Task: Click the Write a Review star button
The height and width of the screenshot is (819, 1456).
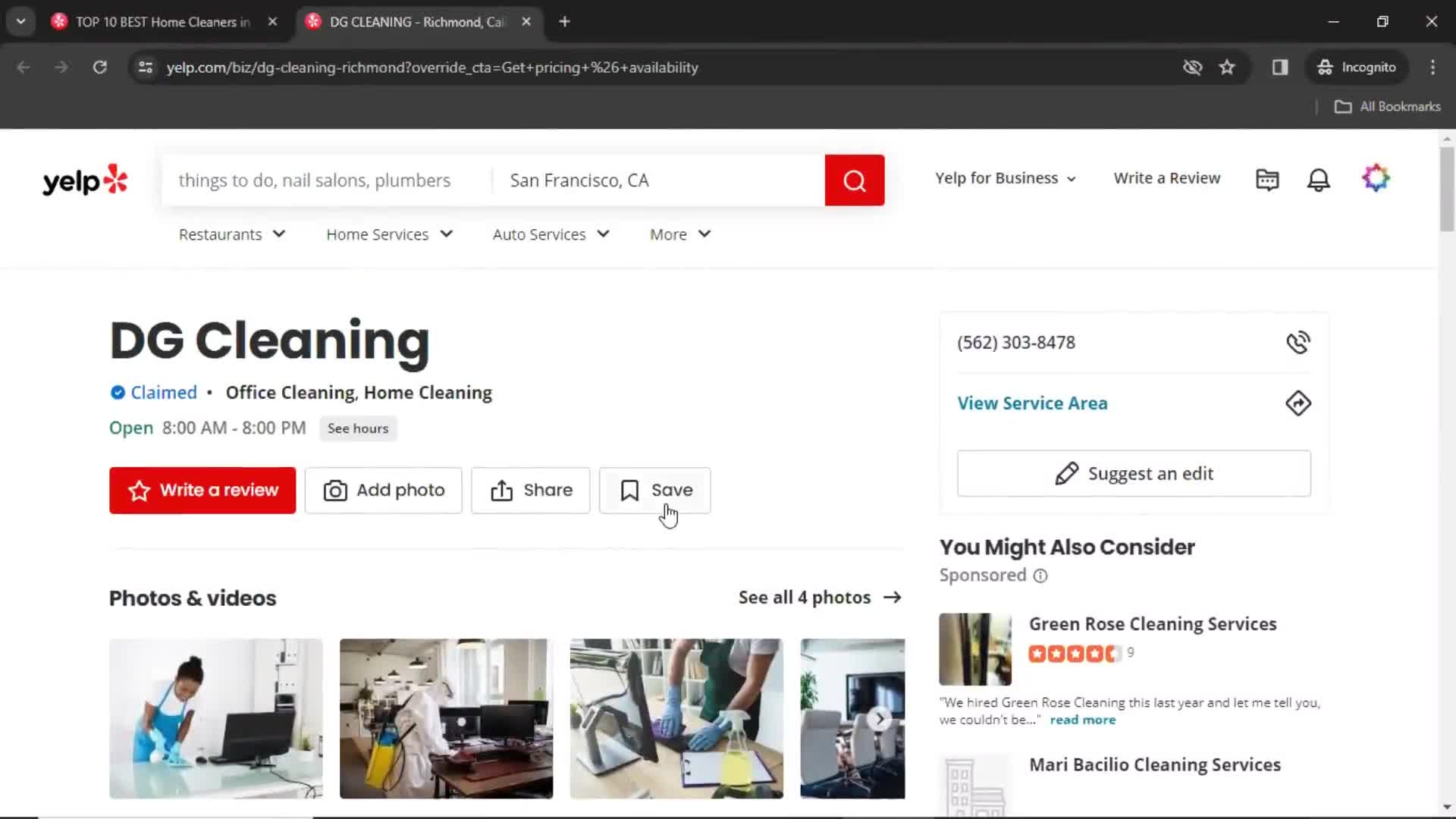Action: pyautogui.click(x=202, y=490)
